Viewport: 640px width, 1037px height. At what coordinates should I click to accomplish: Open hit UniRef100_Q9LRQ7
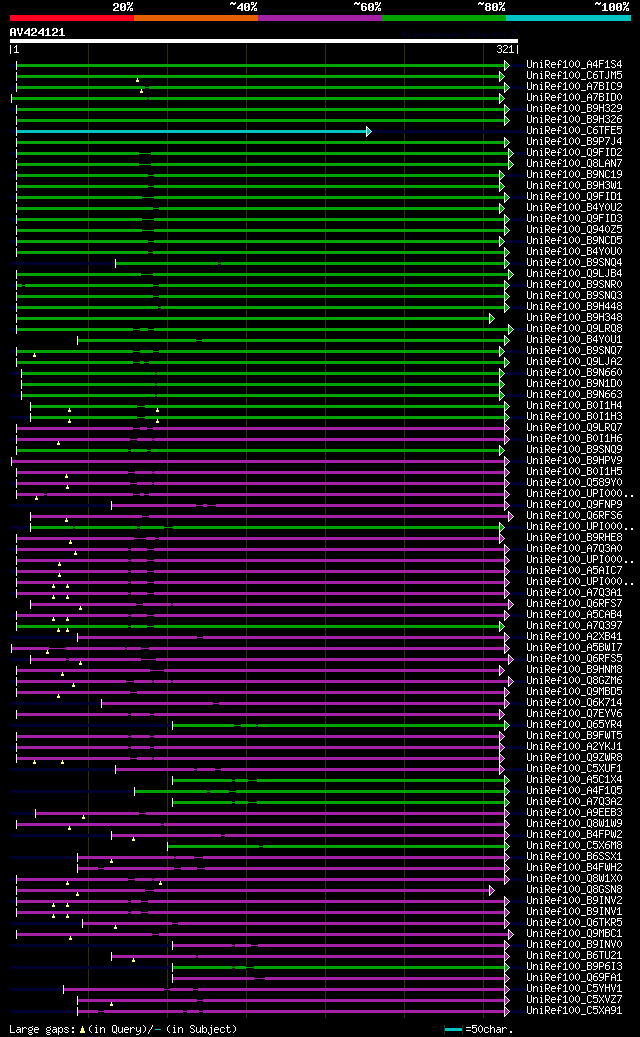pyautogui.click(x=574, y=428)
